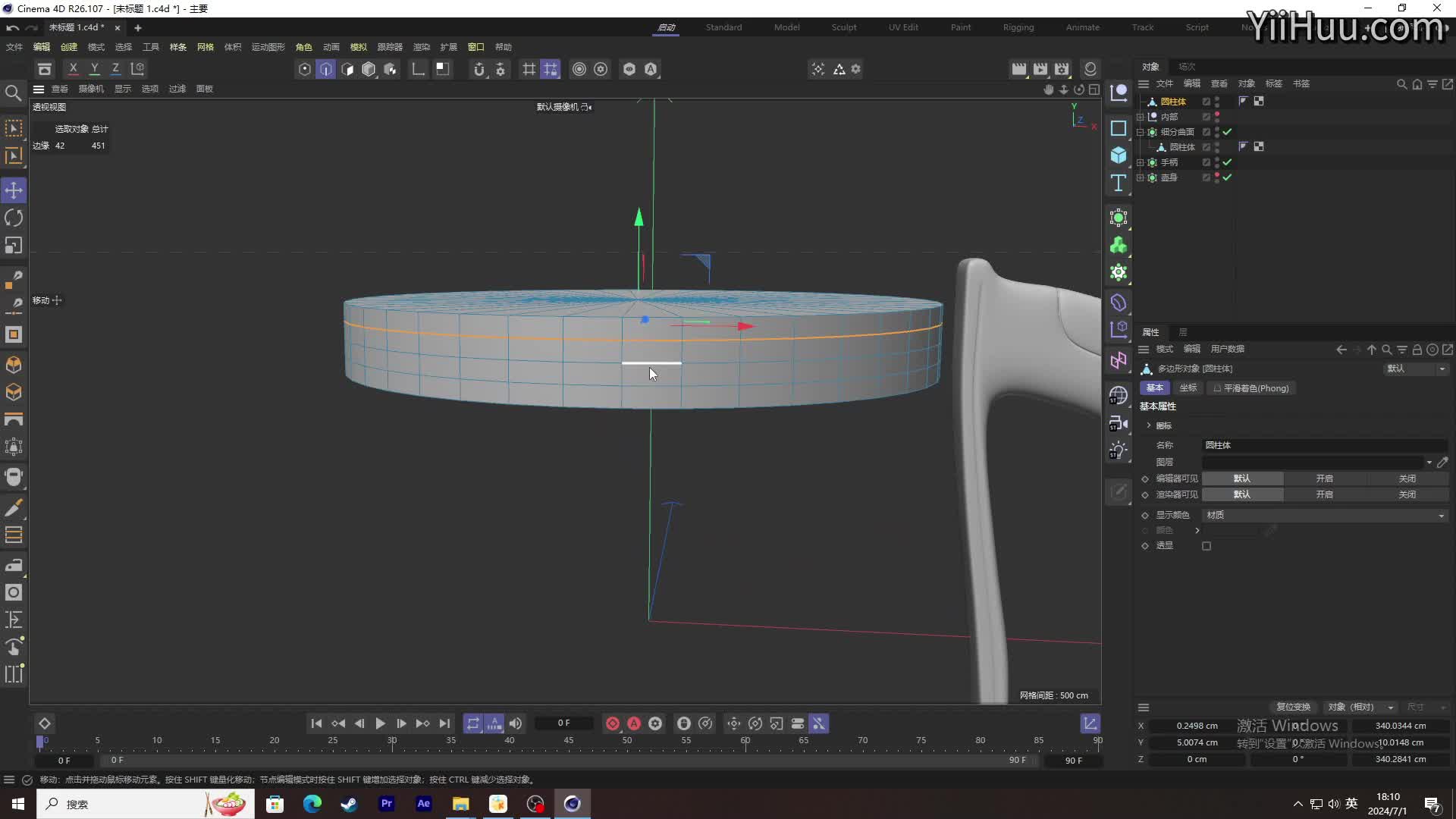Add a Light object icon
Image resolution: width=1456 pixels, height=819 pixels.
pyautogui.click(x=1119, y=450)
